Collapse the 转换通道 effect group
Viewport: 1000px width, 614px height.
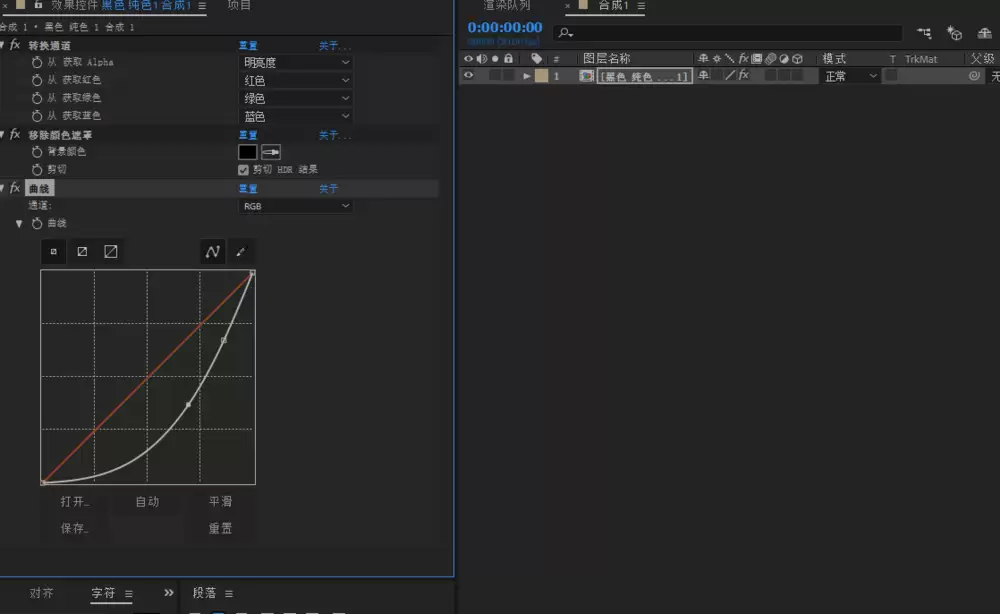pyautogui.click(x=3, y=45)
